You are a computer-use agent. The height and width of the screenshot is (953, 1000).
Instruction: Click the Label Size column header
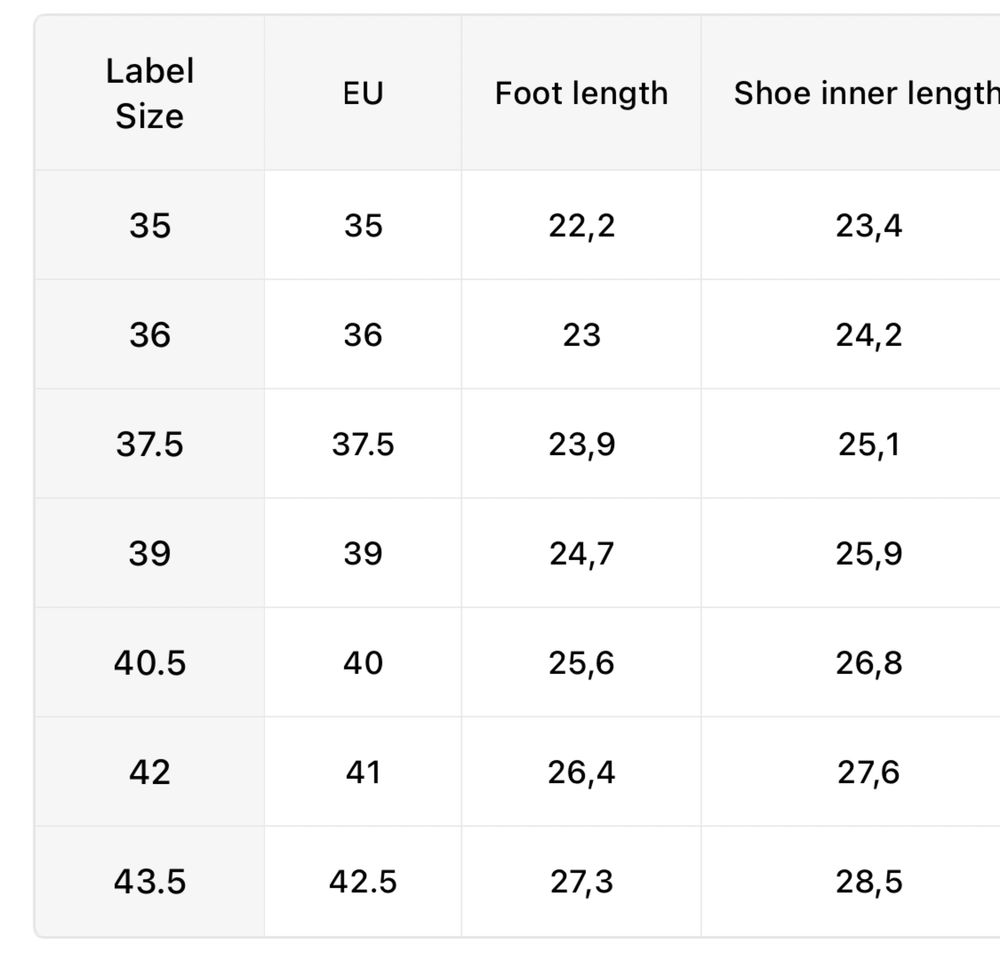[x=150, y=93]
